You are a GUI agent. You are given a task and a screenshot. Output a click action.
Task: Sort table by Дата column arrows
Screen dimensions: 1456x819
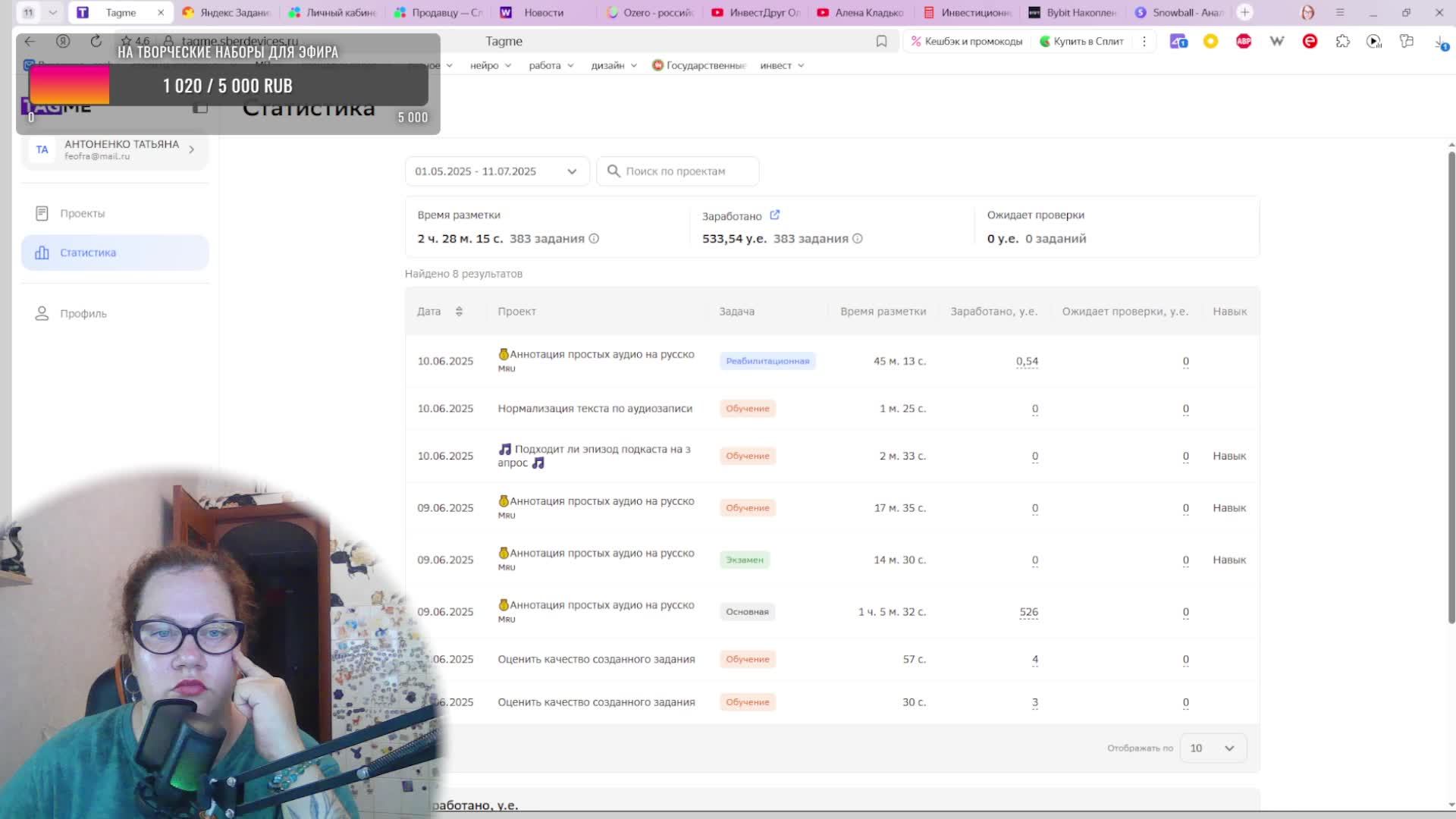pyautogui.click(x=459, y=312)
